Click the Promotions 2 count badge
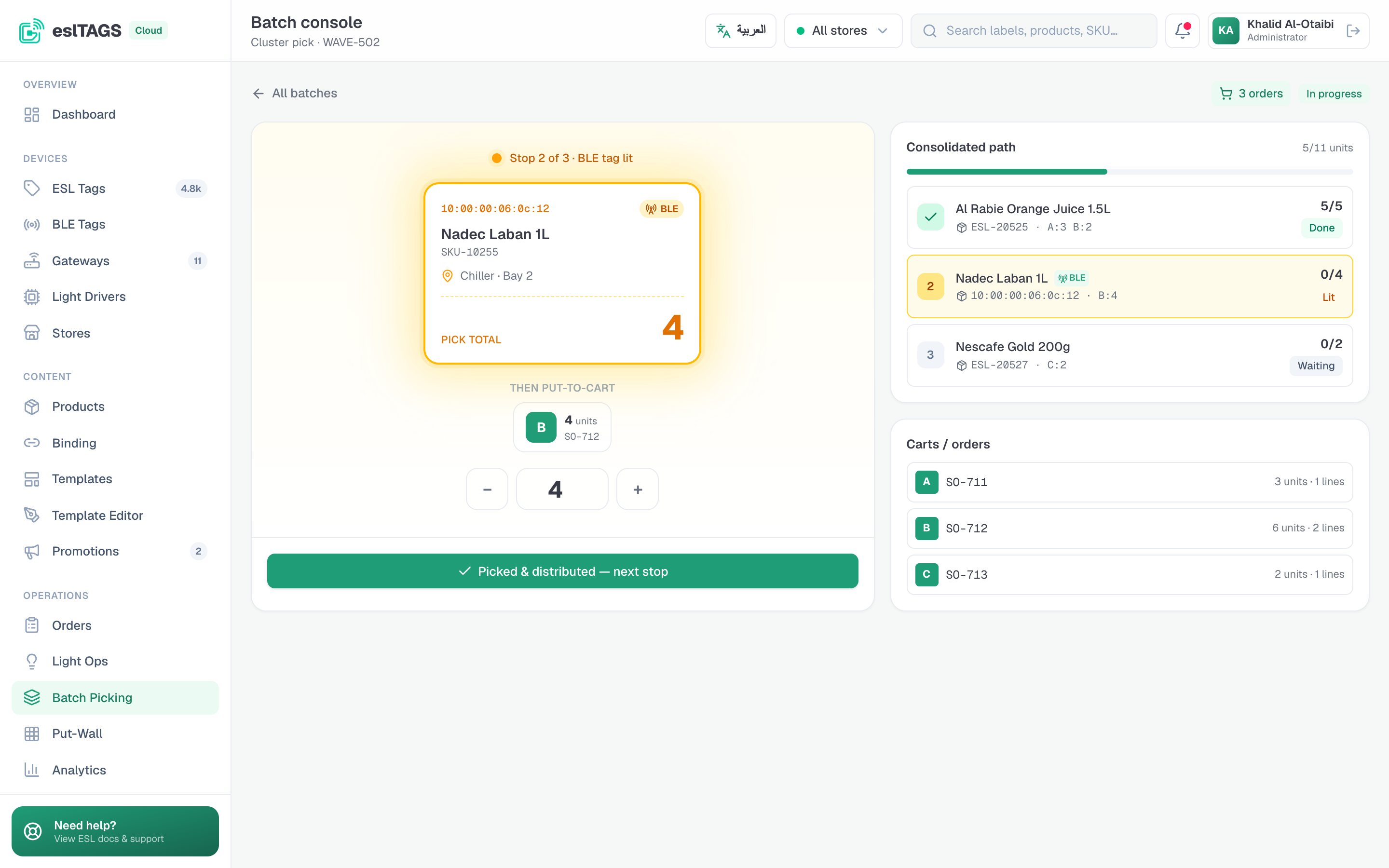This screenshot has height=868, width=1389. (199, 551)
